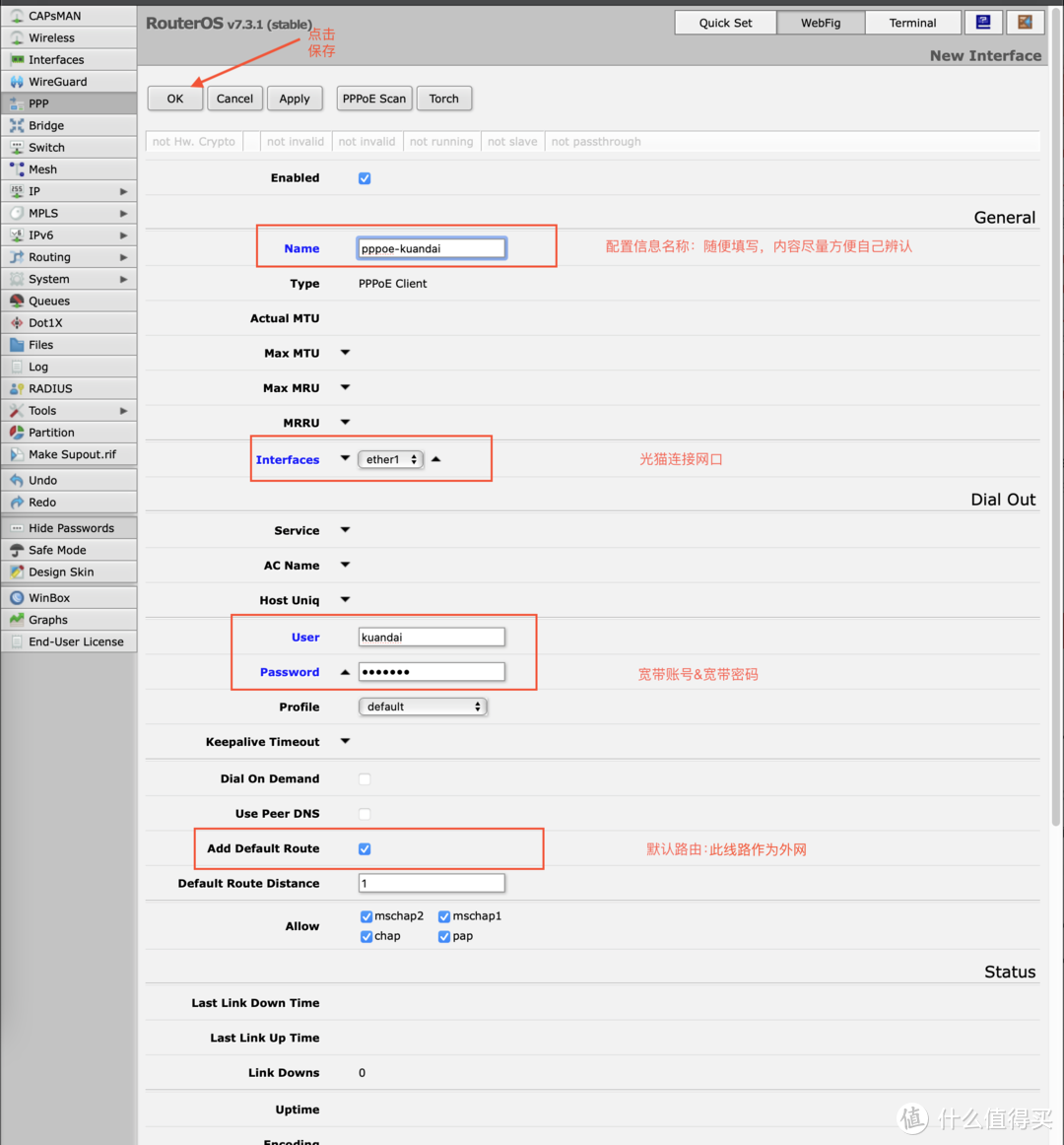Click the Make Supout.rif icon
Viewport: 1064px width, 1145px height.
click(17, 453)
